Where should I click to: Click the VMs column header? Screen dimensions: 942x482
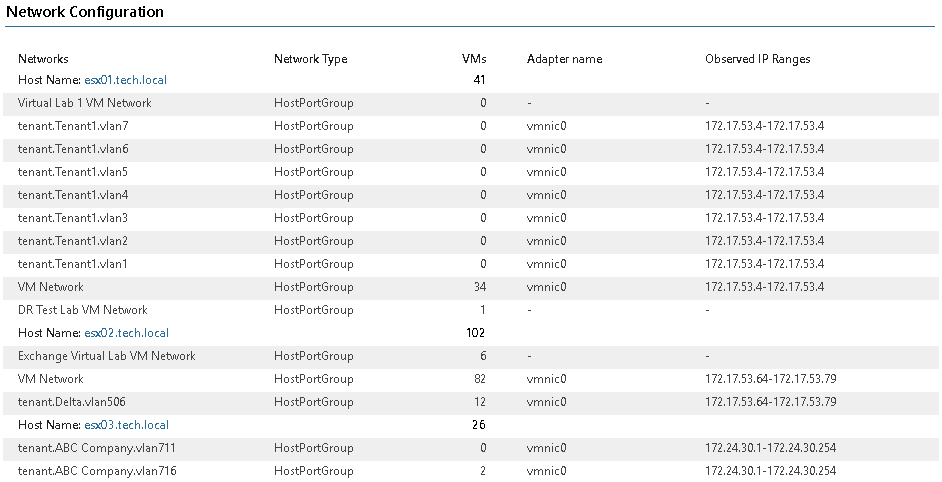(474, 59)
